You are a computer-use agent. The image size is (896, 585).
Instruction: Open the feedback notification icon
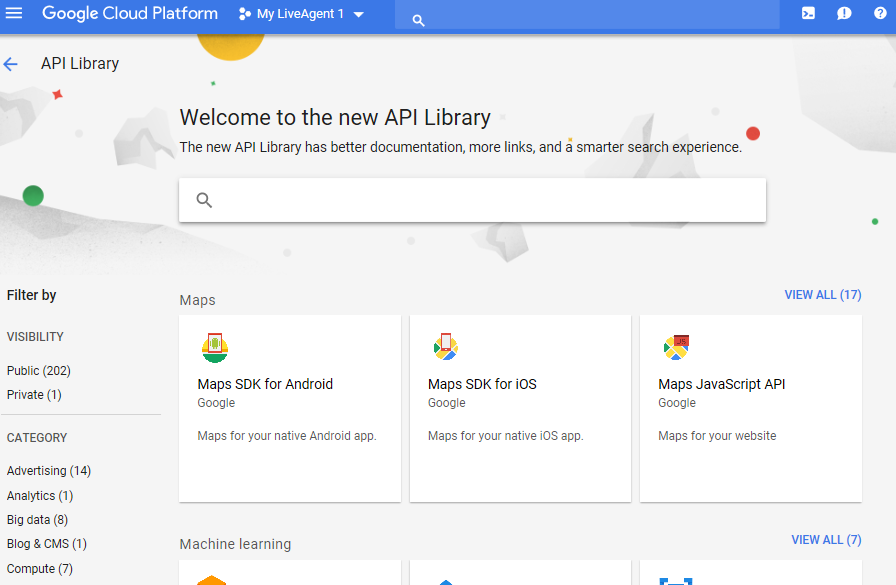coord(844,13)
